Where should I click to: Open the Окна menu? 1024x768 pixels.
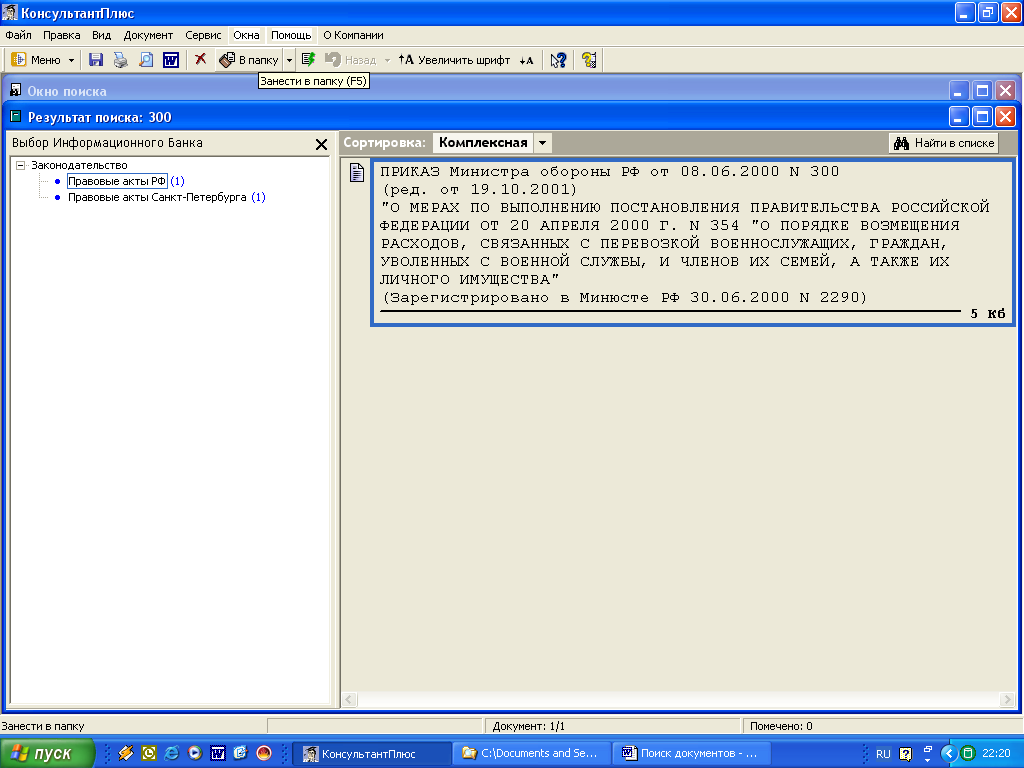click(x=246, y=35)
